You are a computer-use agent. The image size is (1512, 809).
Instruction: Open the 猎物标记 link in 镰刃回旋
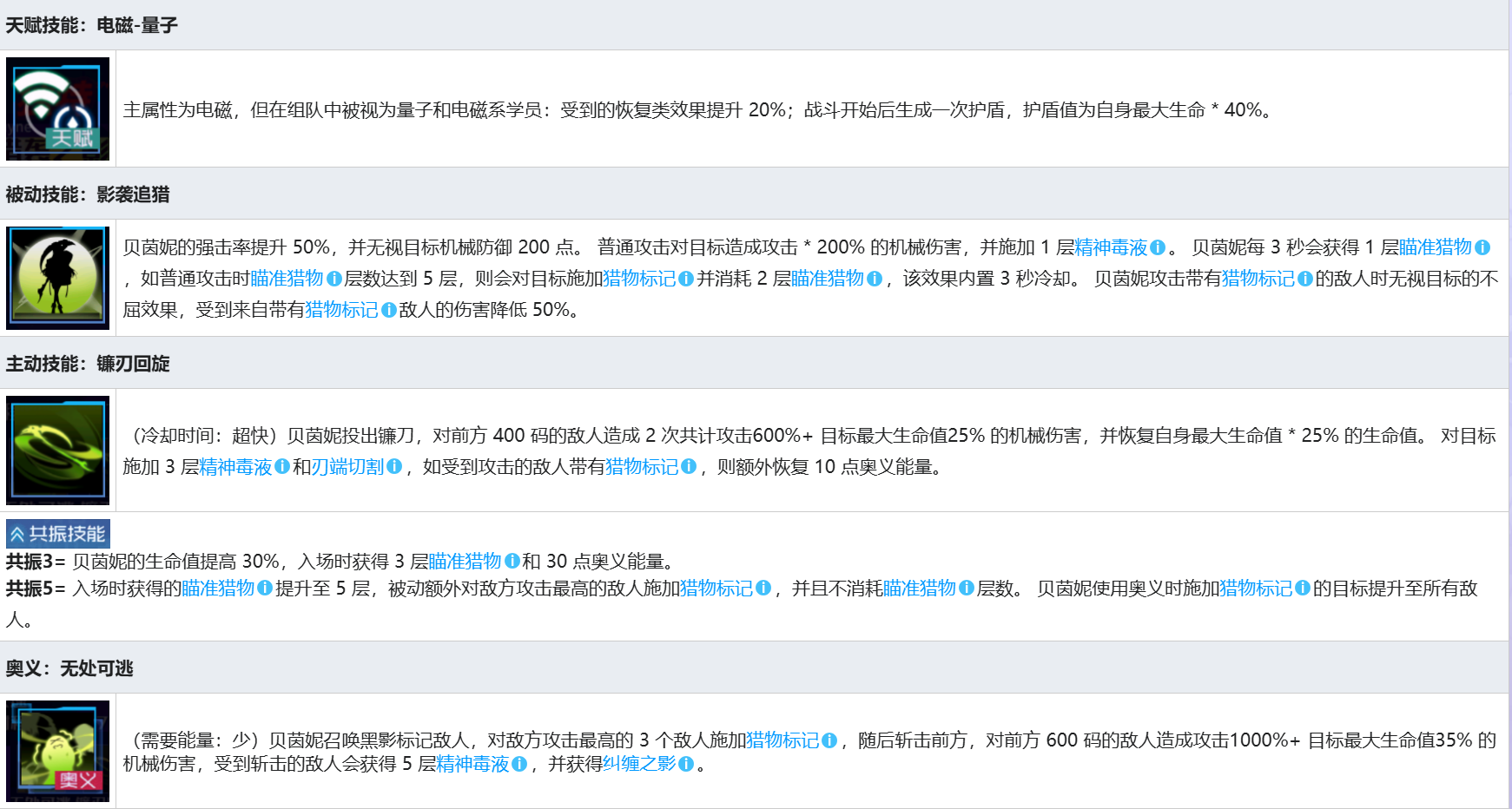click(x=642, y=467)
